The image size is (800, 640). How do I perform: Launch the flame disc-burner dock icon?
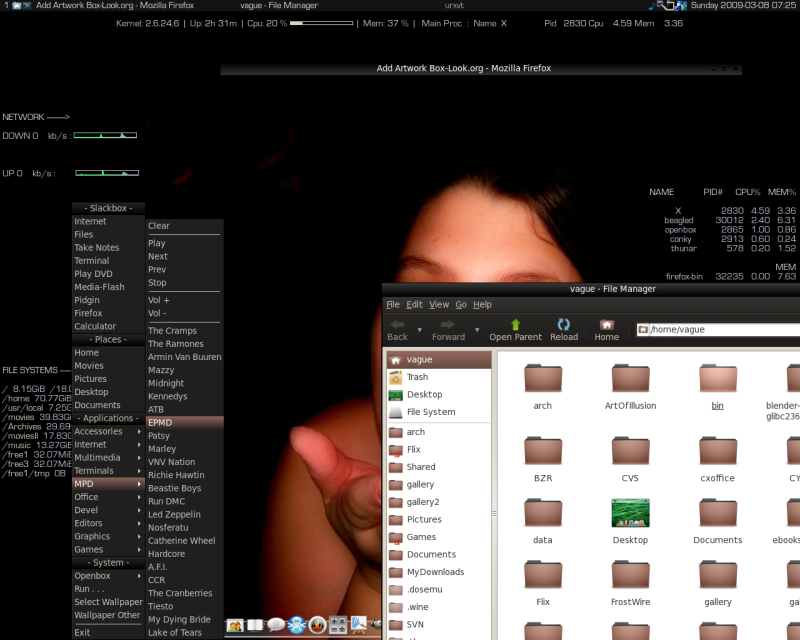(317, 625)
